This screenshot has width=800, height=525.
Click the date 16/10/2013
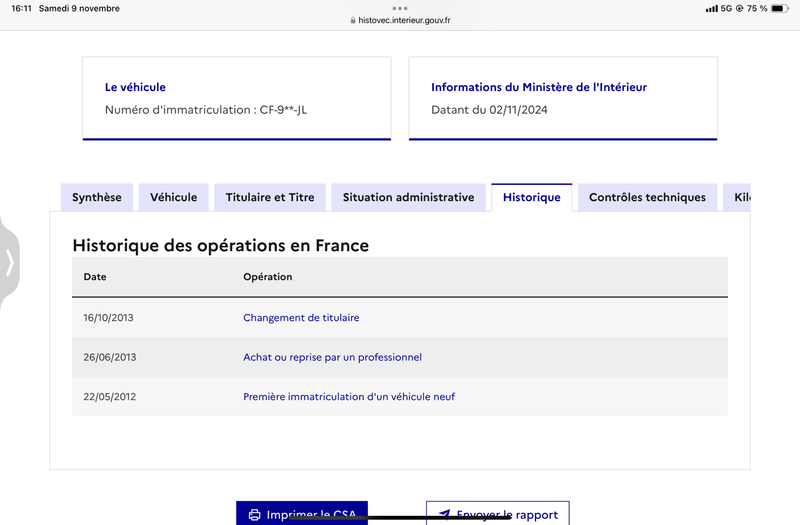[x=108, y=317]
